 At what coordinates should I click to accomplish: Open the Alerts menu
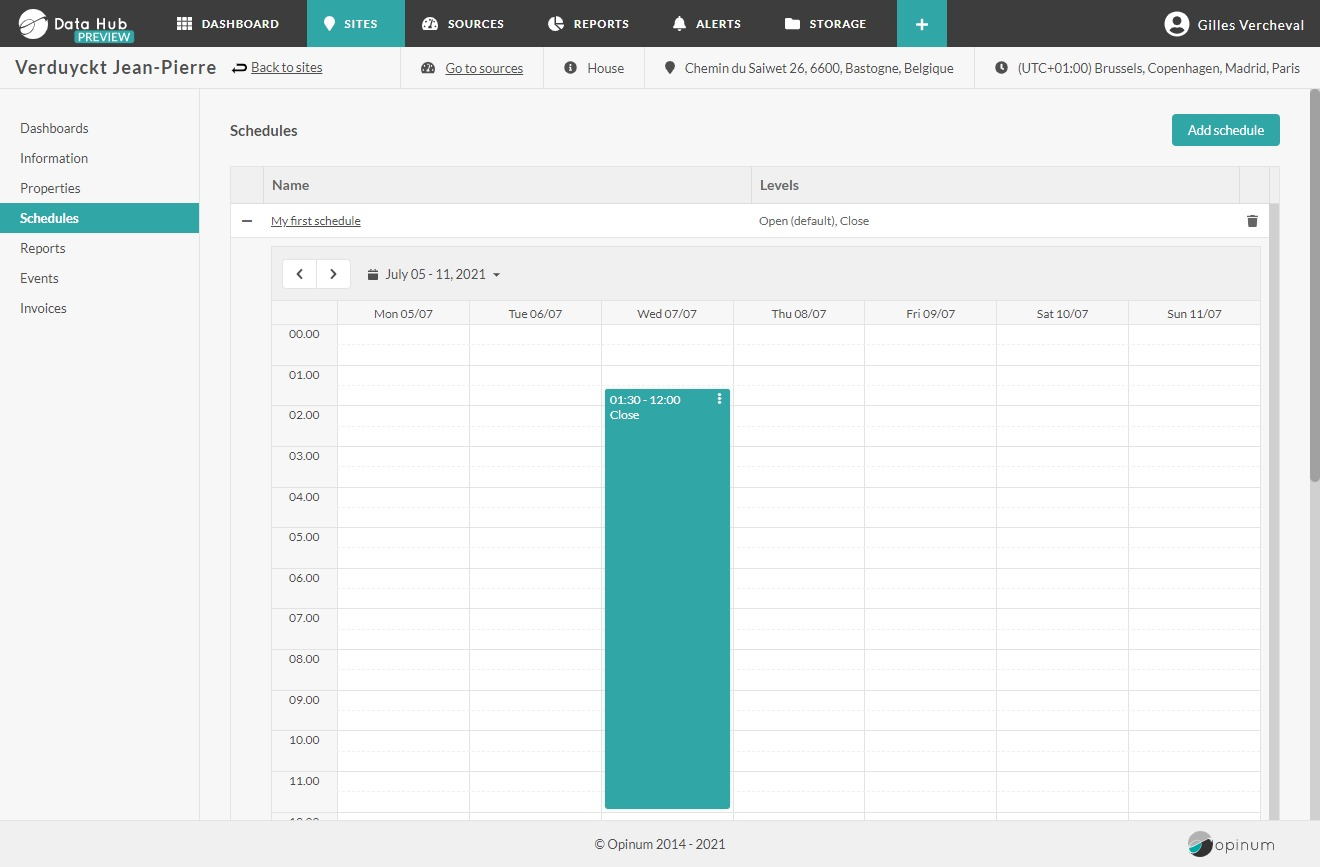706,24
